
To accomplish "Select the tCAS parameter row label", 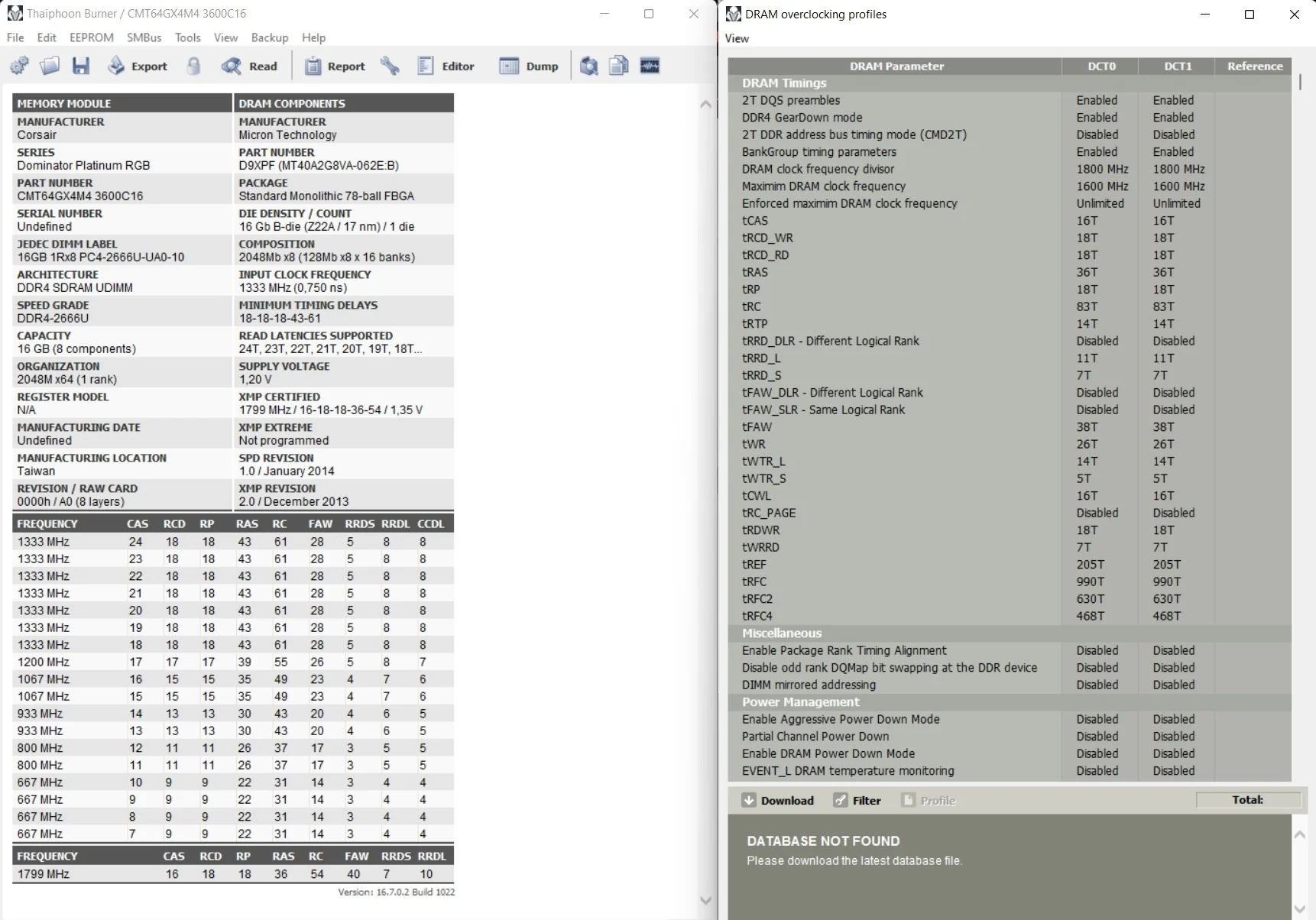I will pos(755,221).
